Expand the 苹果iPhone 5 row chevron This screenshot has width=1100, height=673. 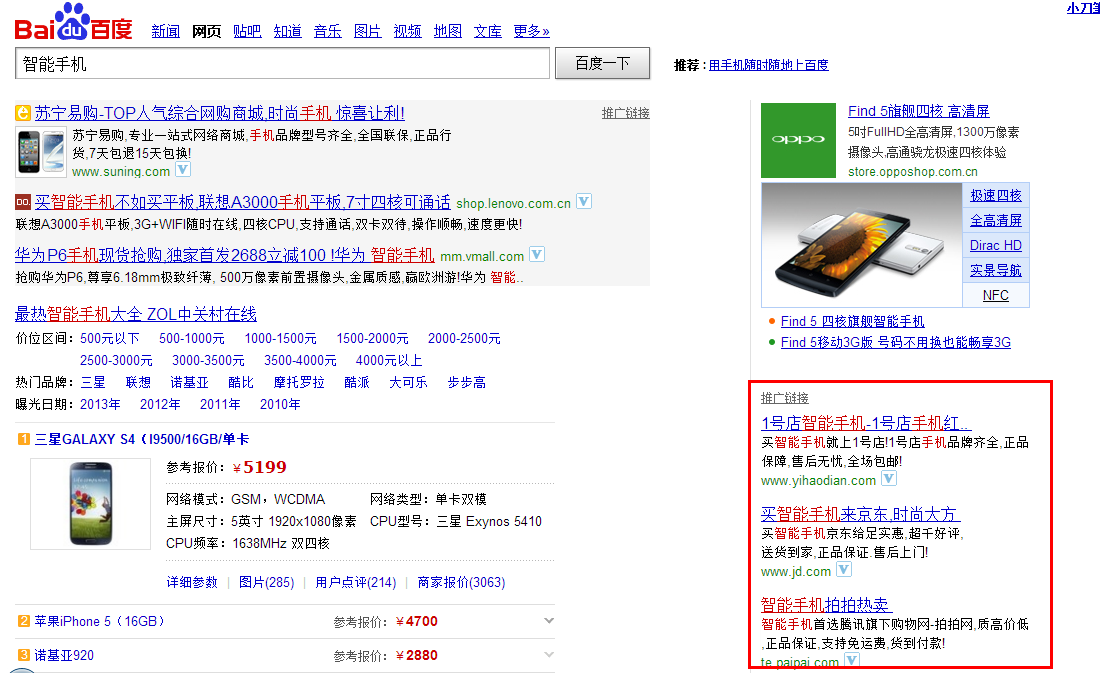click(x=549, y=620)
